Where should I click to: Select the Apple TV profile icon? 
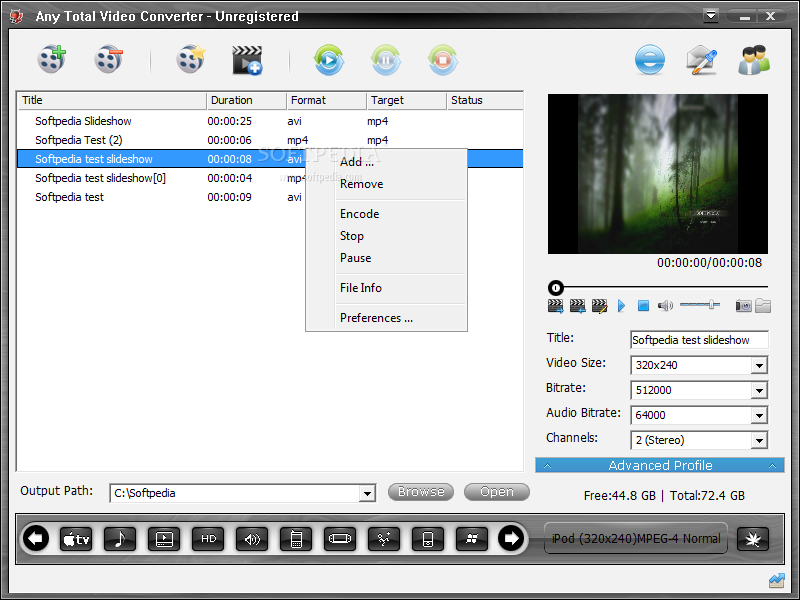(x=76, y=539)
